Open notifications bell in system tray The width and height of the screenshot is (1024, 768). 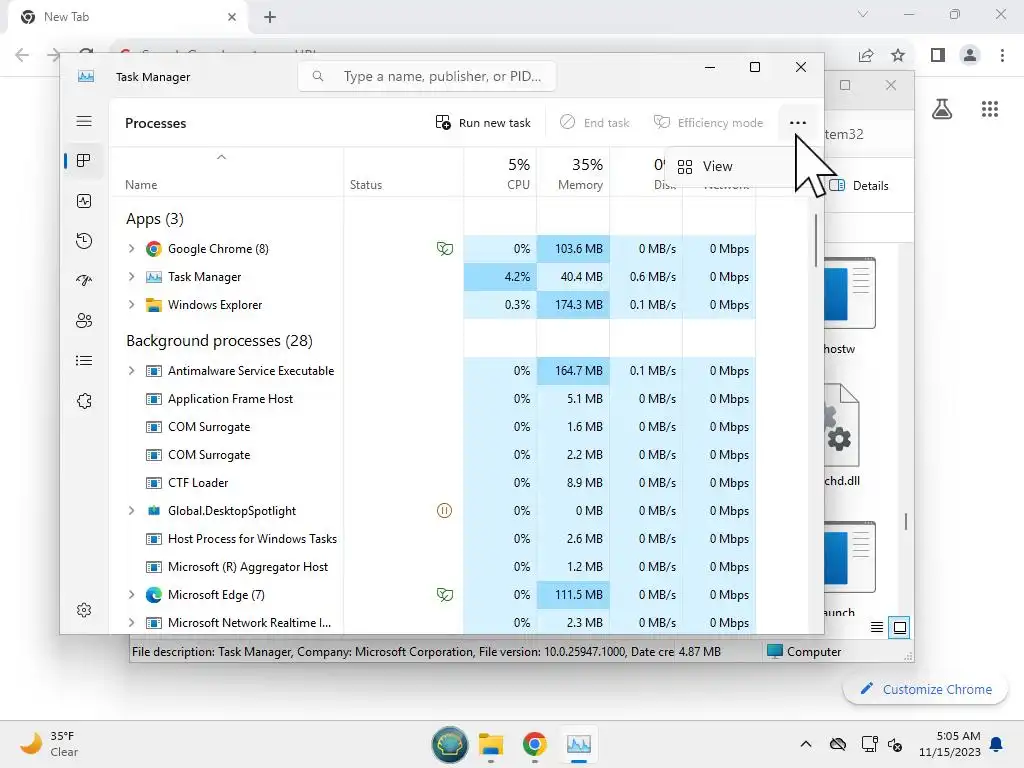996,744
